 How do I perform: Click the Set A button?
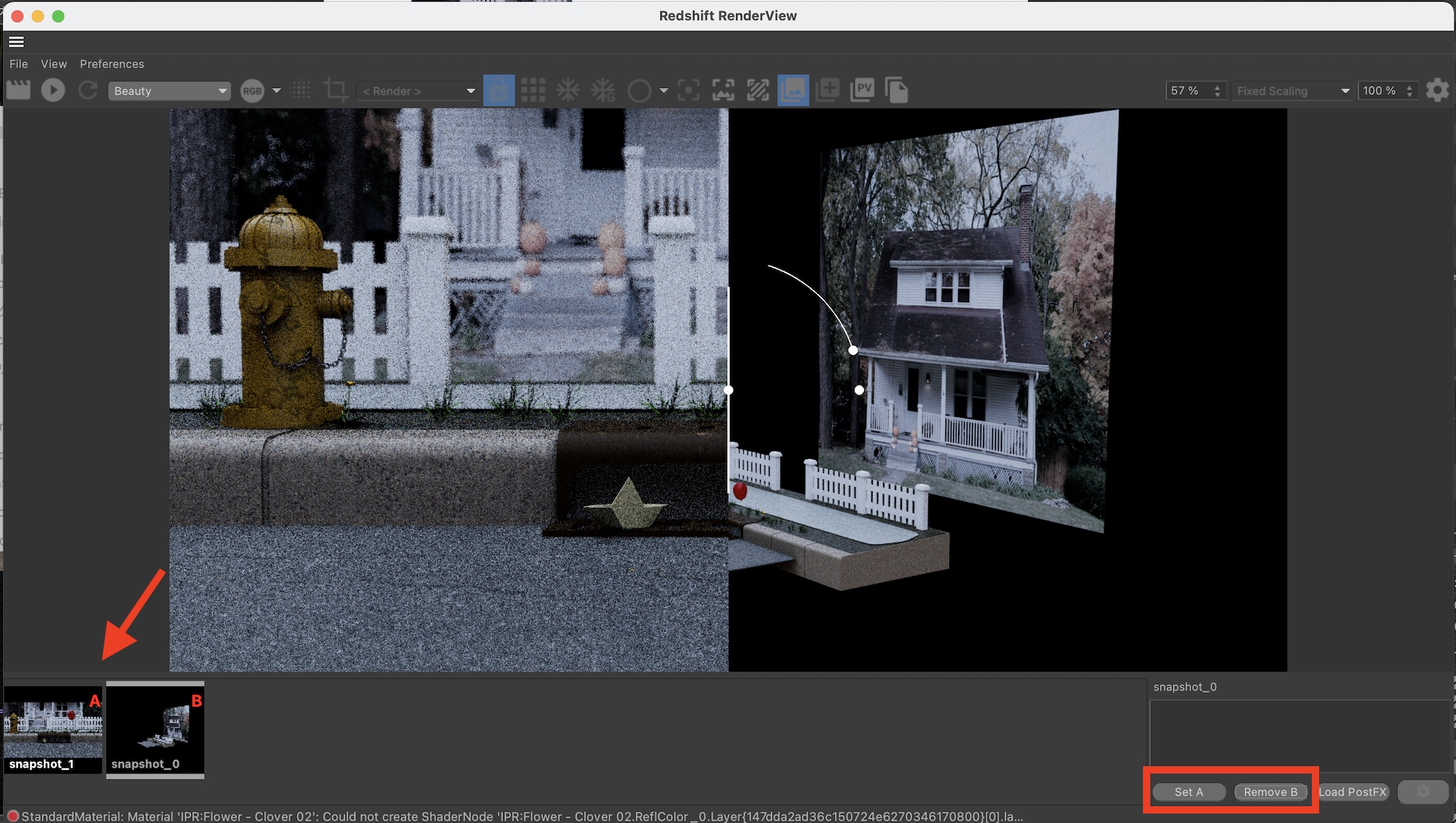1189,792
